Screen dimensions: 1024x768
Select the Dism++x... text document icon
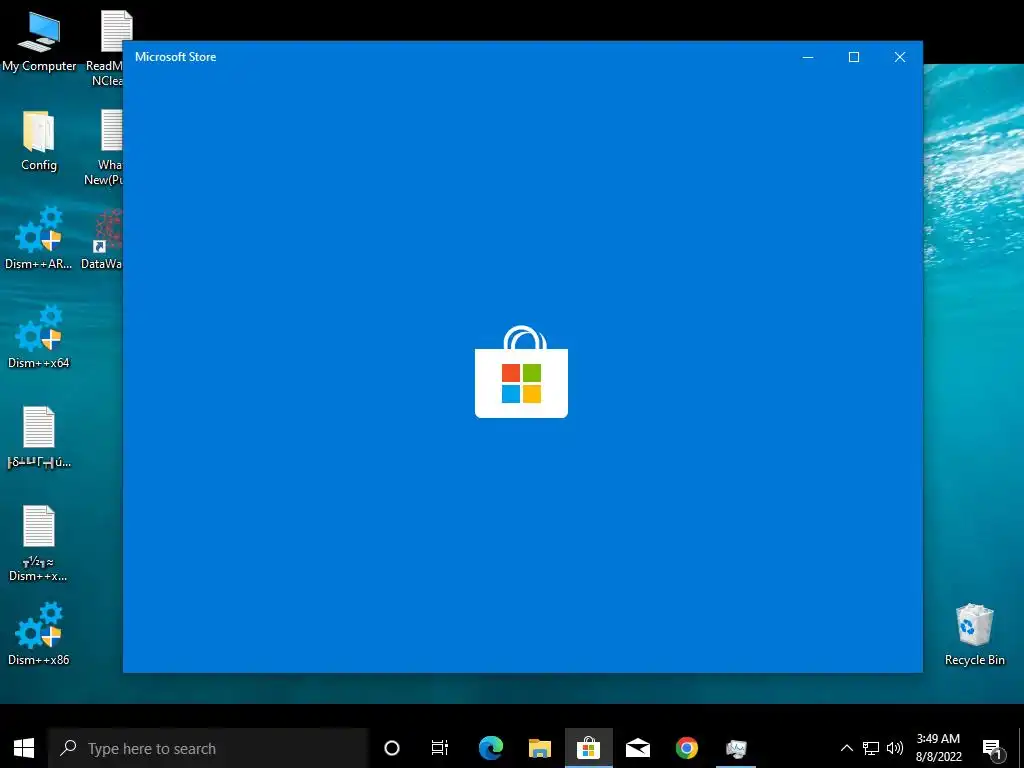tap(39, 543)
